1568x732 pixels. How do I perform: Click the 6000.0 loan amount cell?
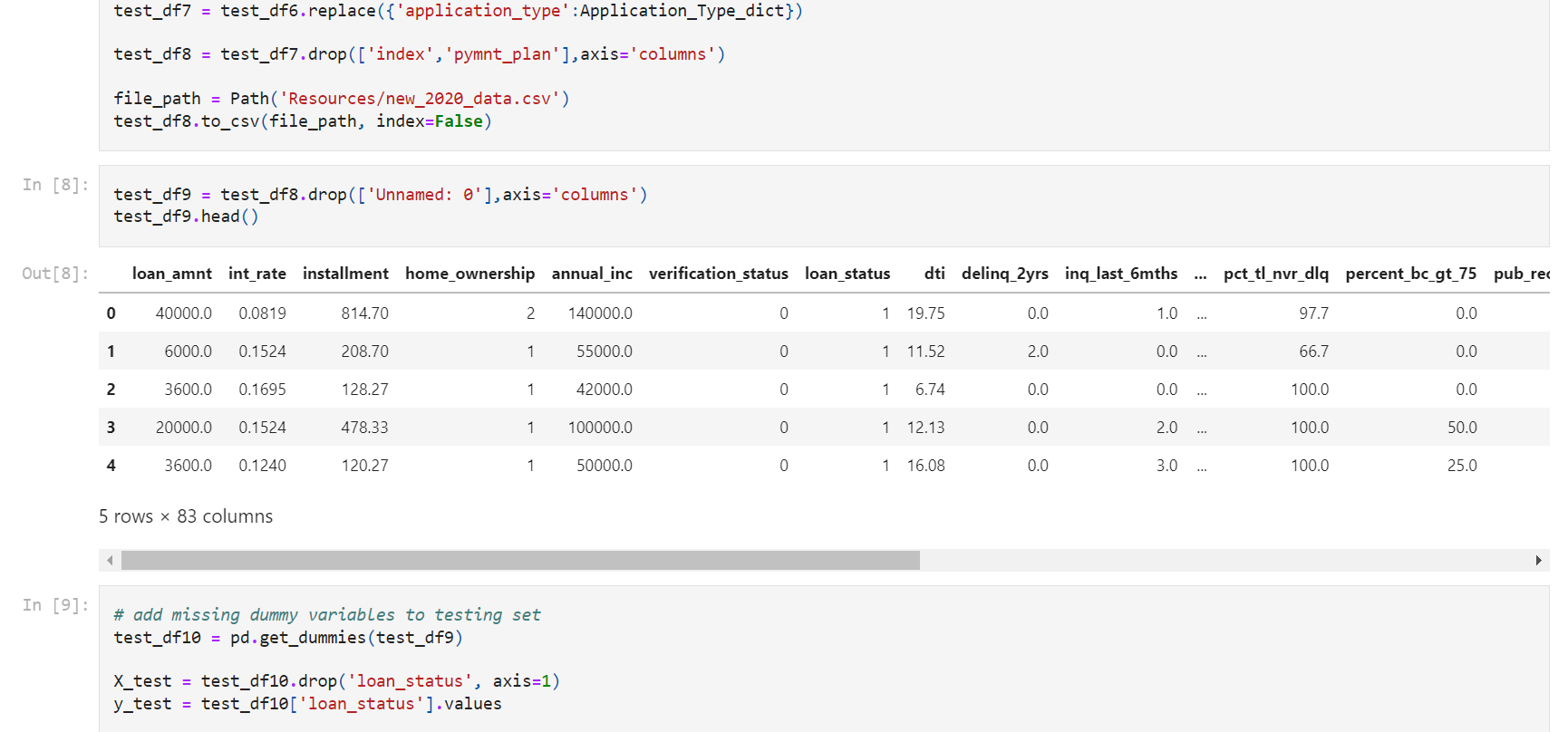189,352
